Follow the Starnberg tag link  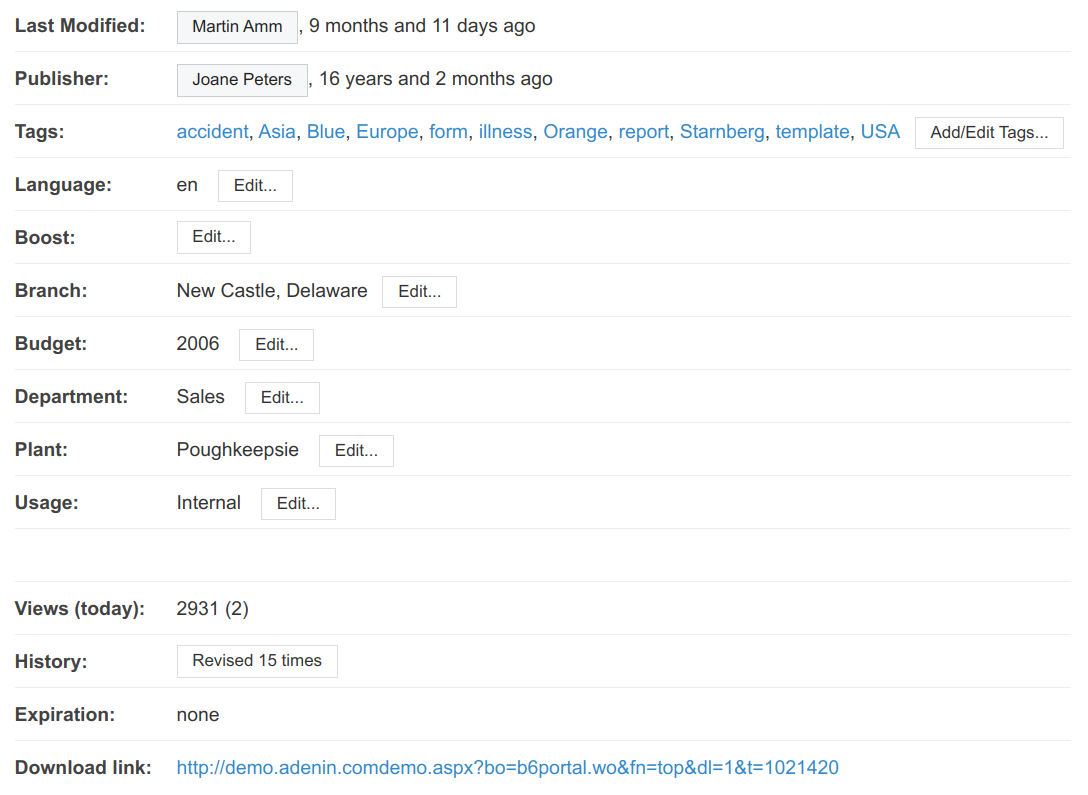click(x=722, y=132)
